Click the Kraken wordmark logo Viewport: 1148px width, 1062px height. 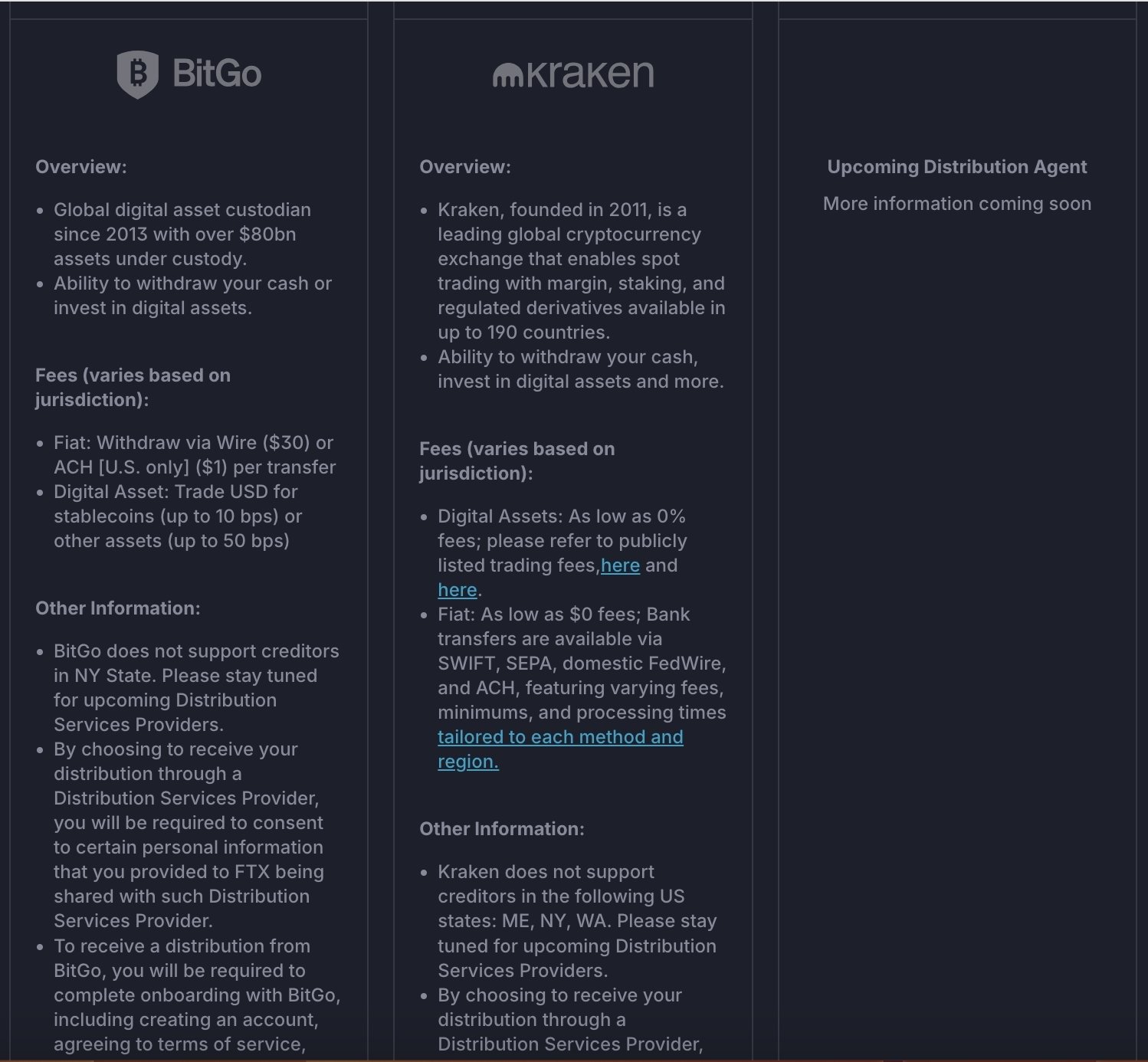point(590,74)
